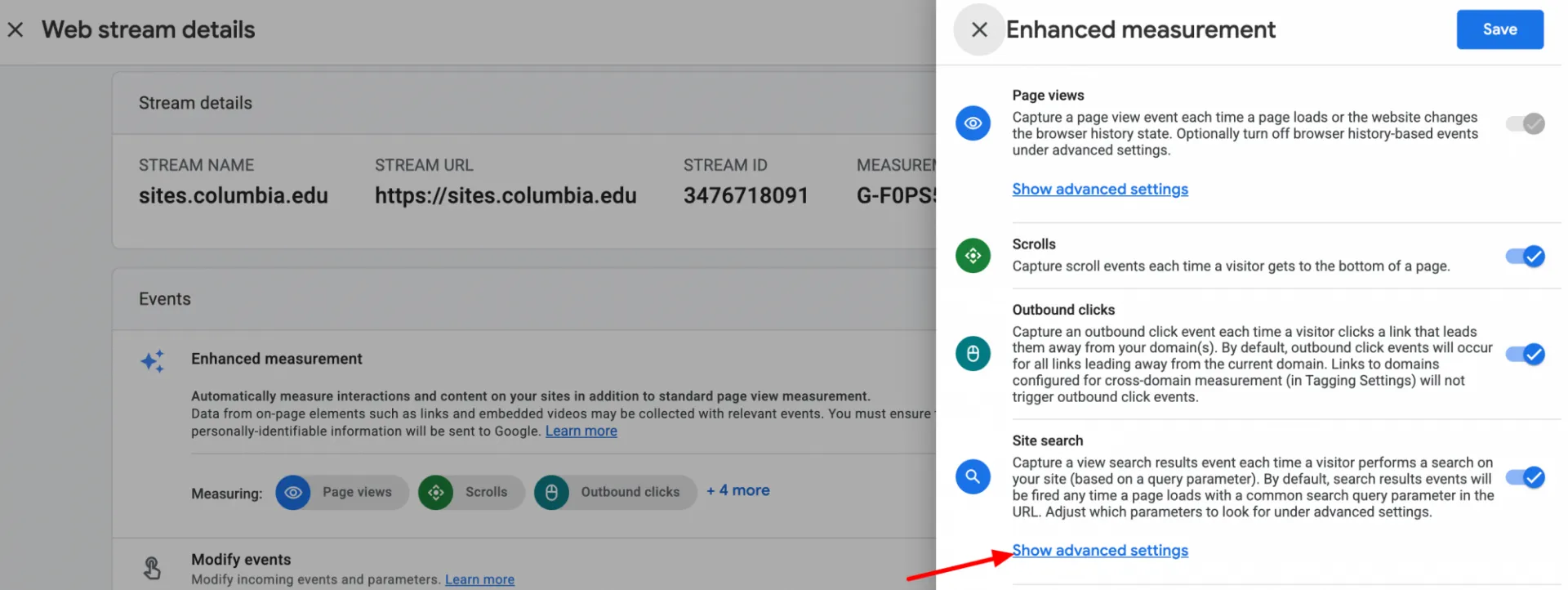Image resolution: width=1568 pixels, height=590 pixels.
Task: Click the Page views eye icon in panel
Action: pos(973,123)
